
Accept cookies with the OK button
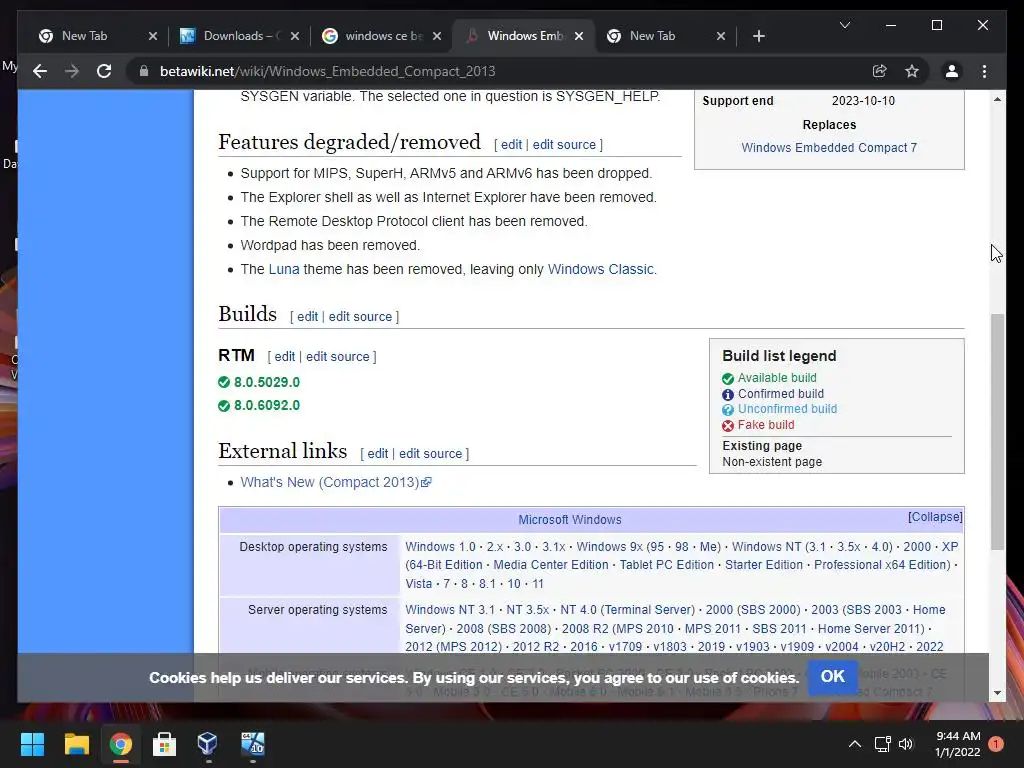pyautogui.click(x=832, y=677)
